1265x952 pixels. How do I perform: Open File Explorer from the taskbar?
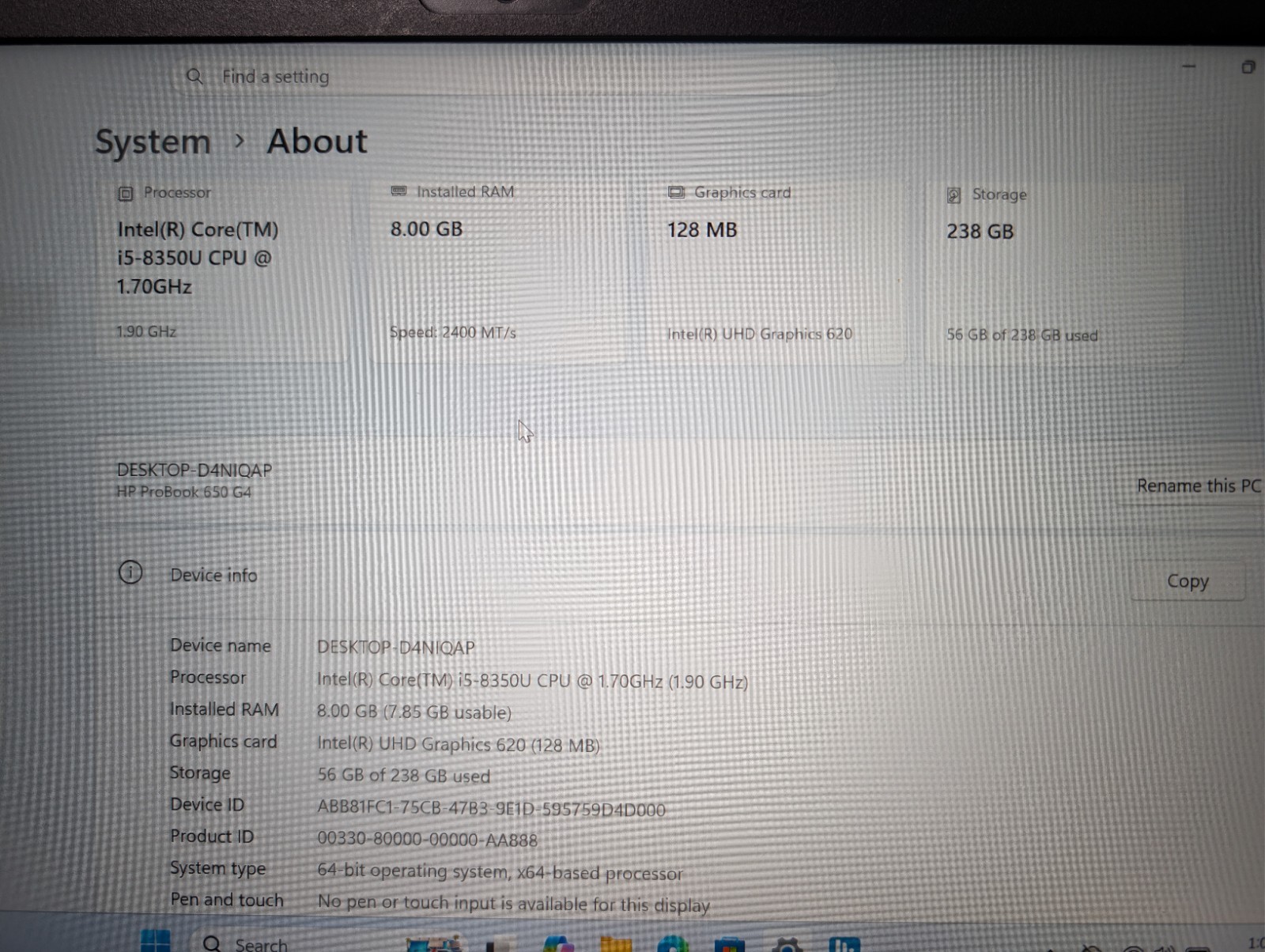click(x=616, y=943)
